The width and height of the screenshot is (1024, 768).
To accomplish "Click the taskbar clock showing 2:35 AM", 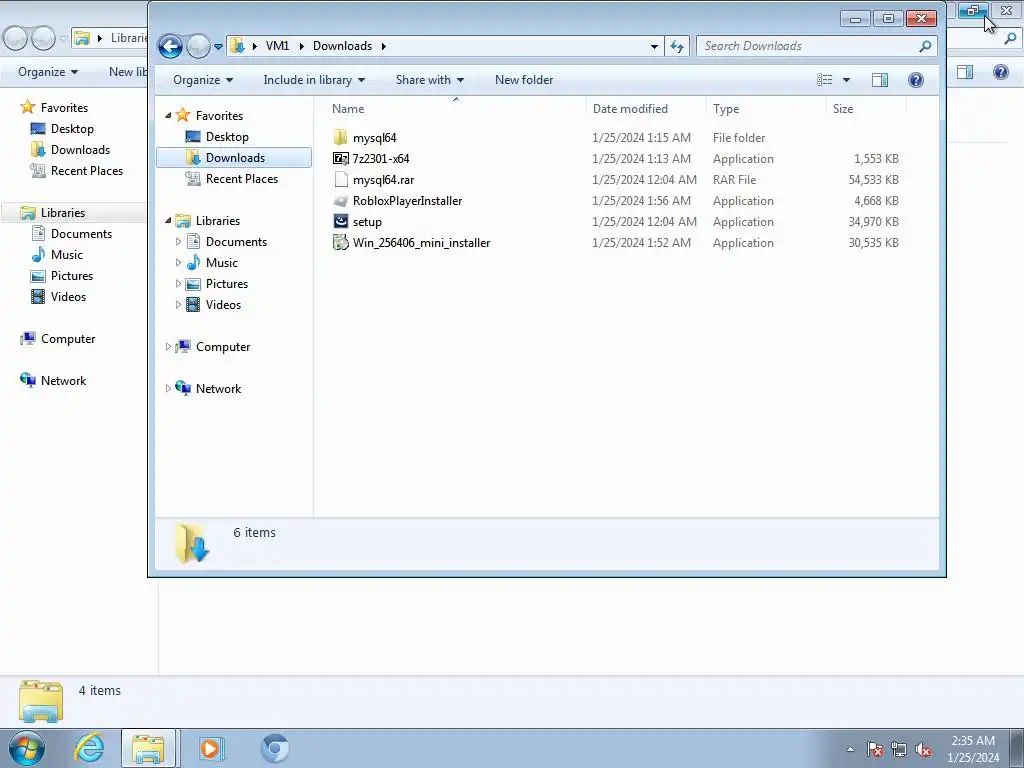I will [973, 749].
